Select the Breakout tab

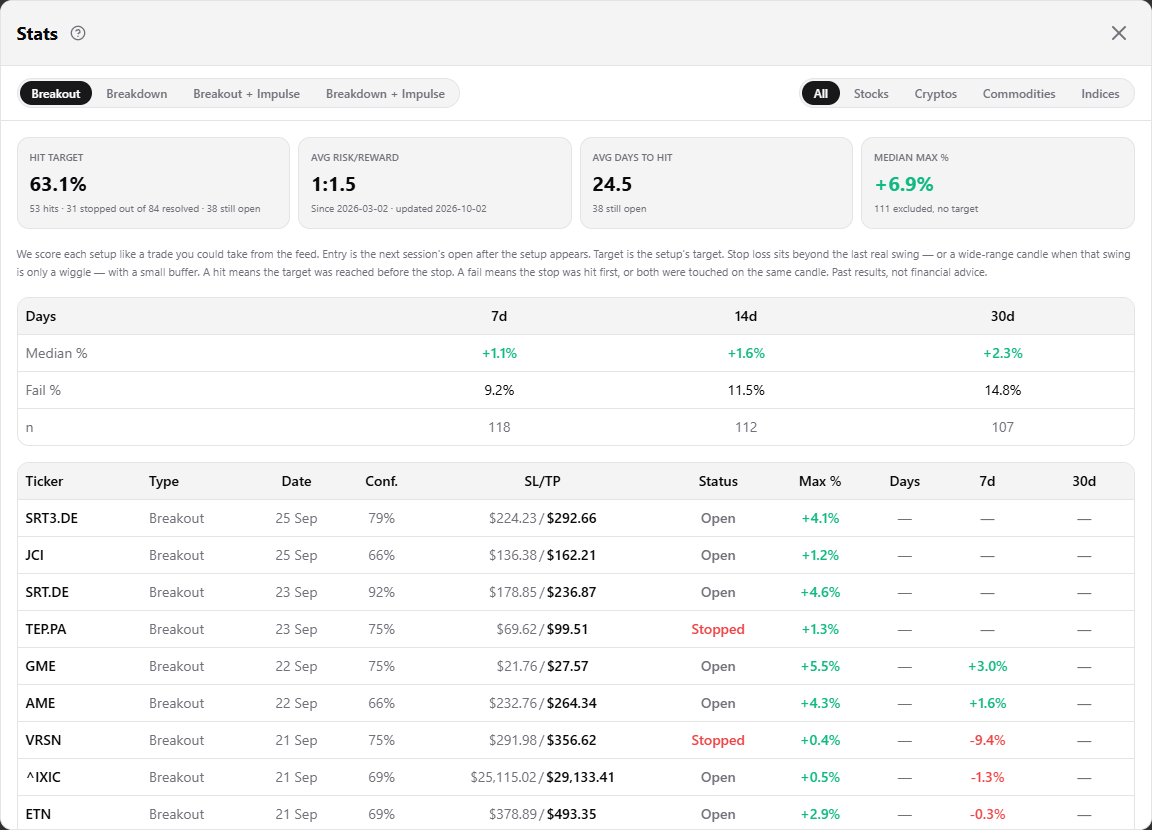point(56,93)
